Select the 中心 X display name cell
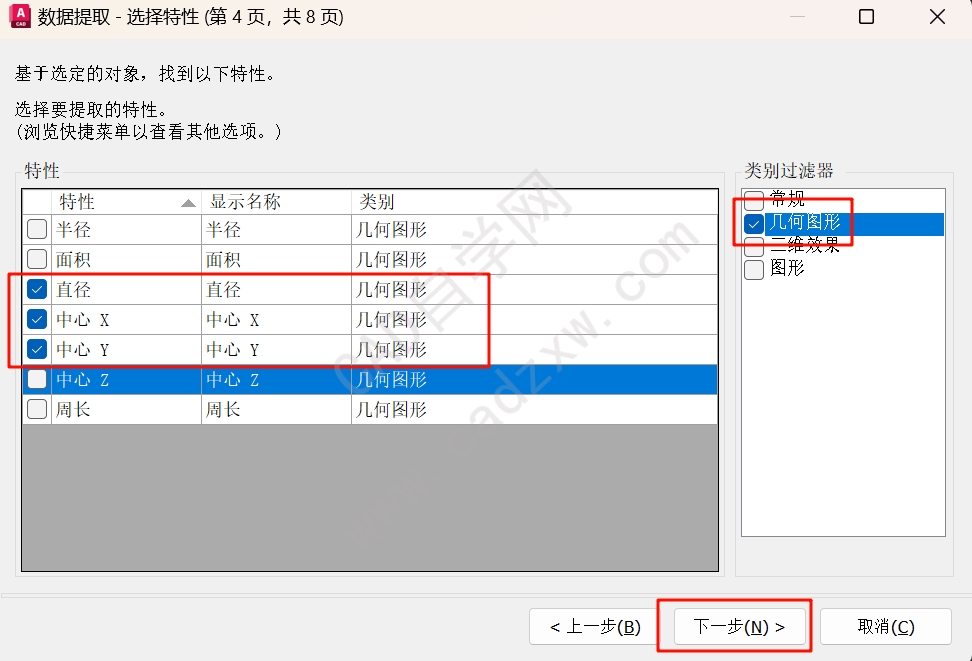Viewport: 972px width, 661px height. click(x=276, y=319)
